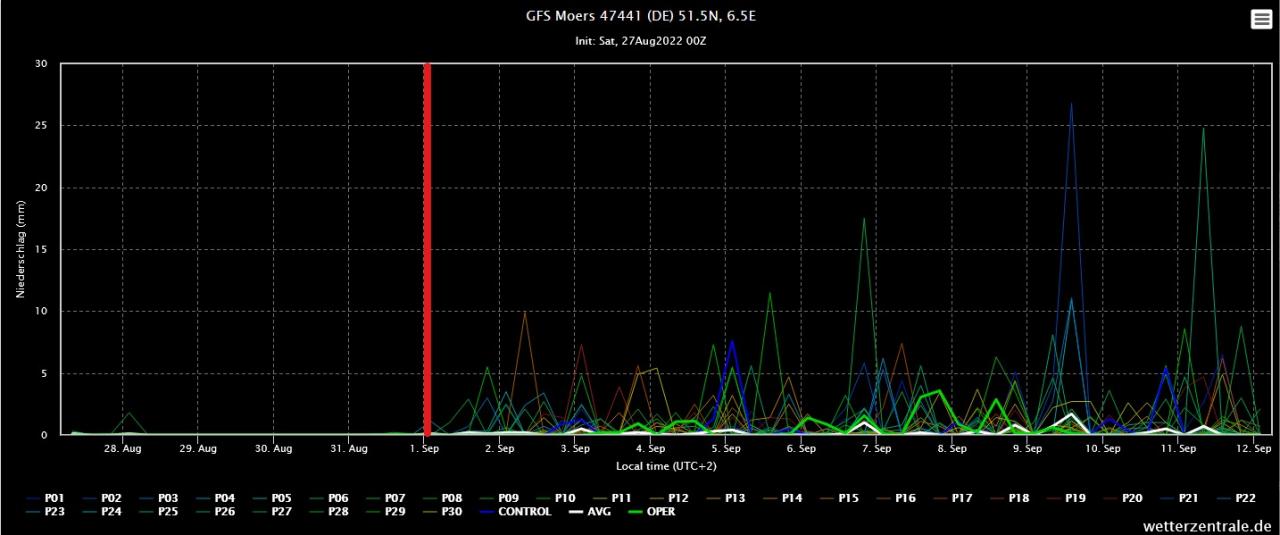Click the tall blue peak near 10. Sep

(1071, 104)
